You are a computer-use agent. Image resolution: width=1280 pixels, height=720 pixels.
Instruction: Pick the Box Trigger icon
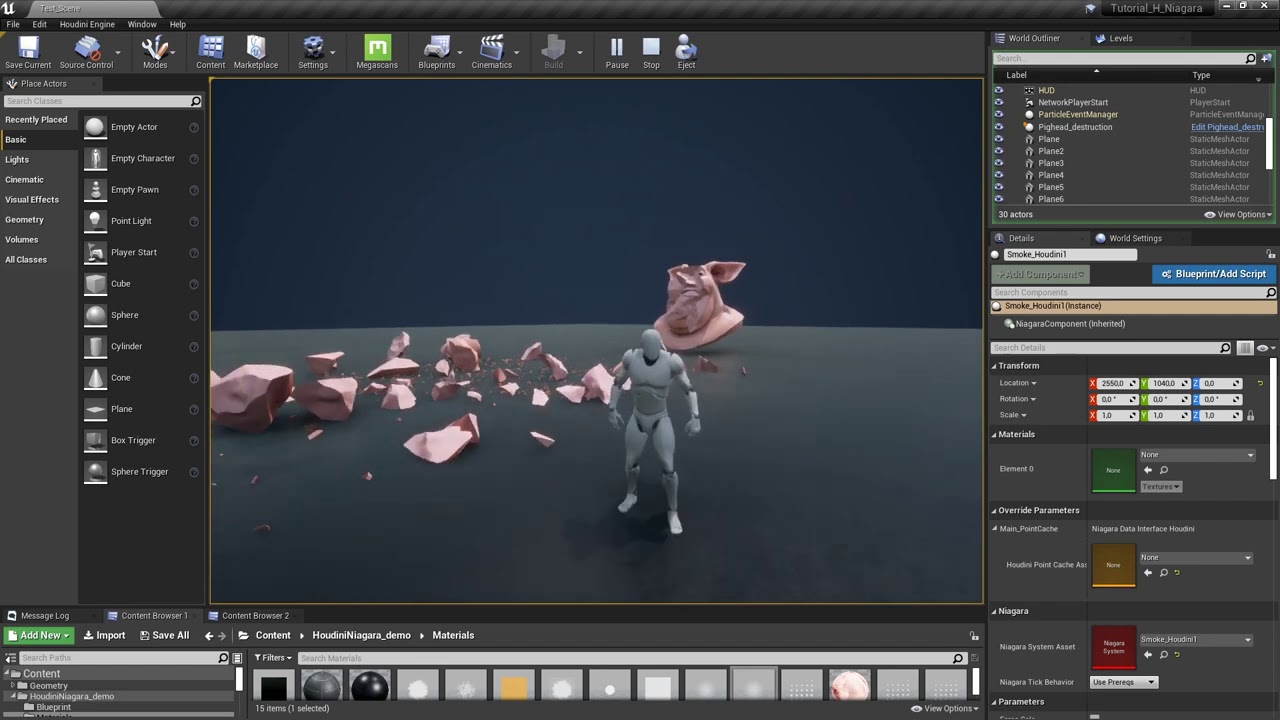[95, 440]
